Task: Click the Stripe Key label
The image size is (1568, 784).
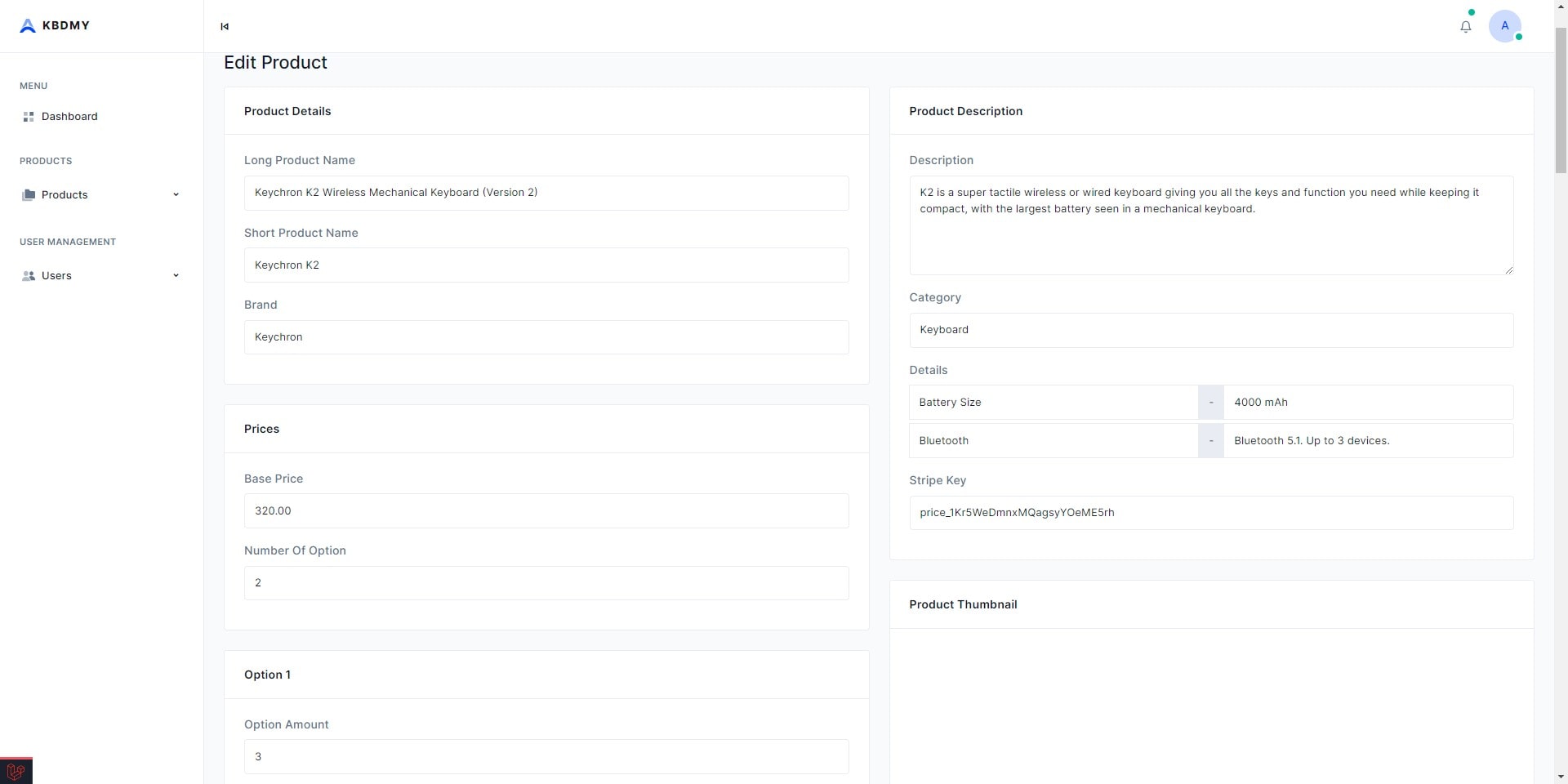Action: (x=938, y=480)
